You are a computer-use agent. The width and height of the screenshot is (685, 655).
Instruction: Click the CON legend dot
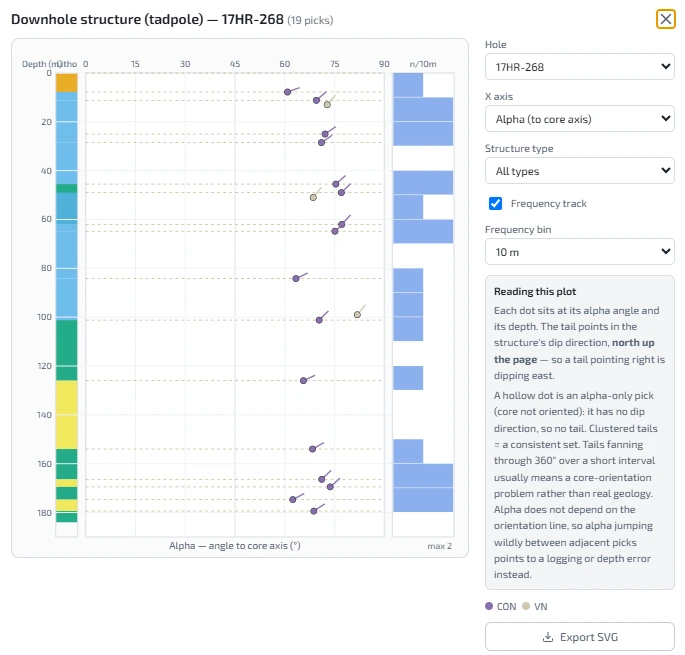point(489,606)
